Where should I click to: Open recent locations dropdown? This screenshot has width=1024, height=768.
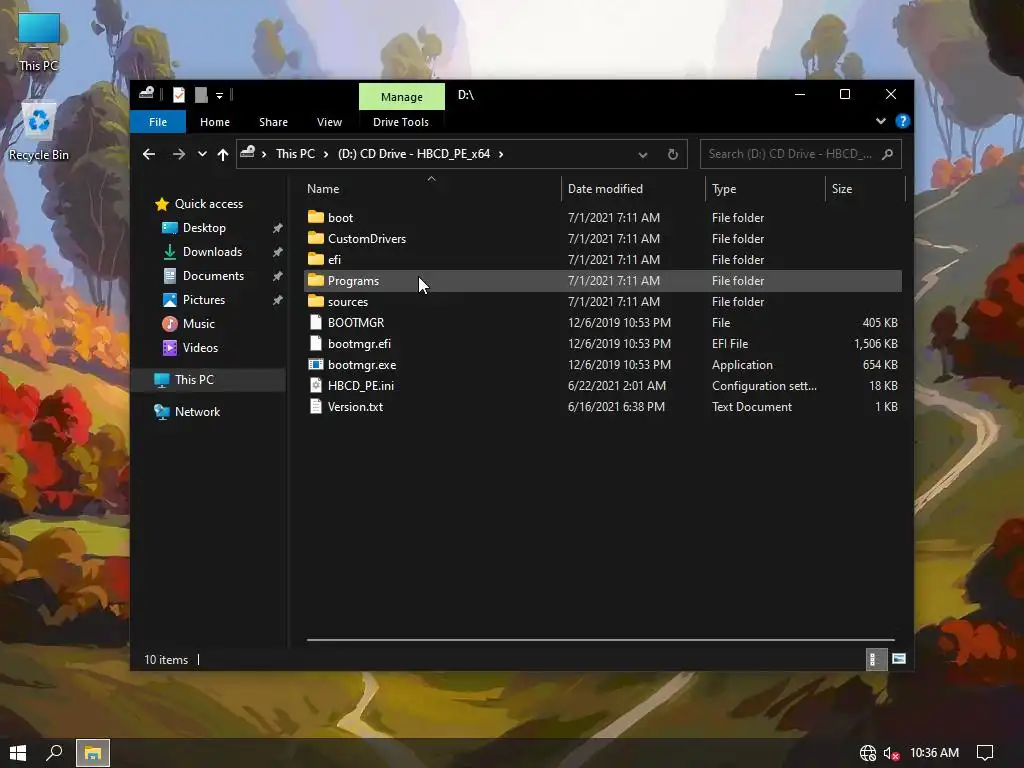[202, 154]
